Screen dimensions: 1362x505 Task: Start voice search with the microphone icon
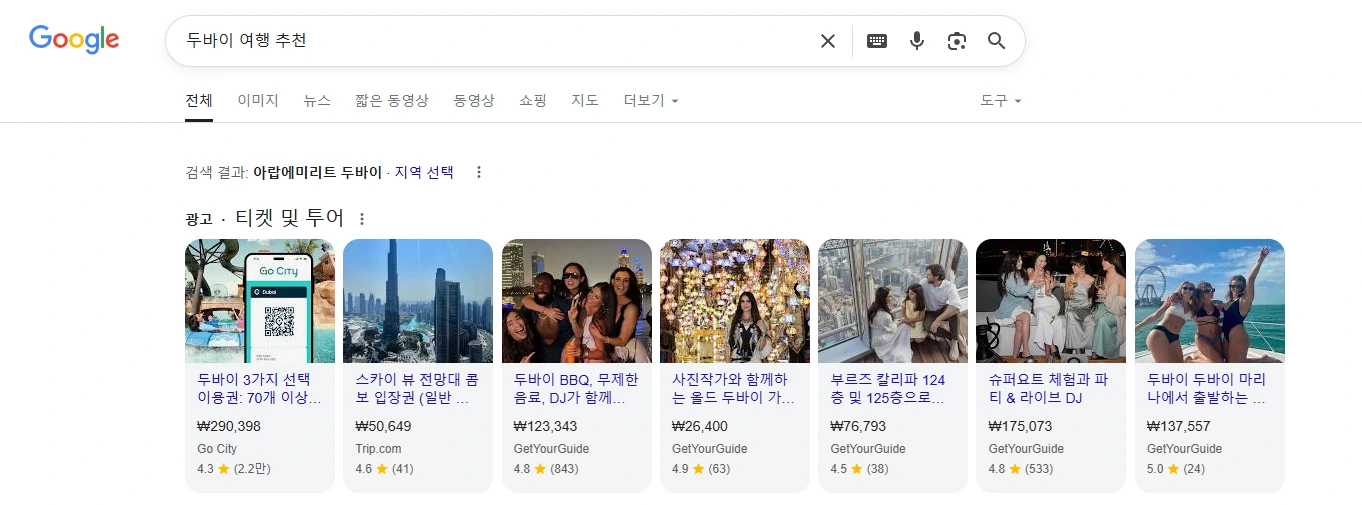click(917, 41)
